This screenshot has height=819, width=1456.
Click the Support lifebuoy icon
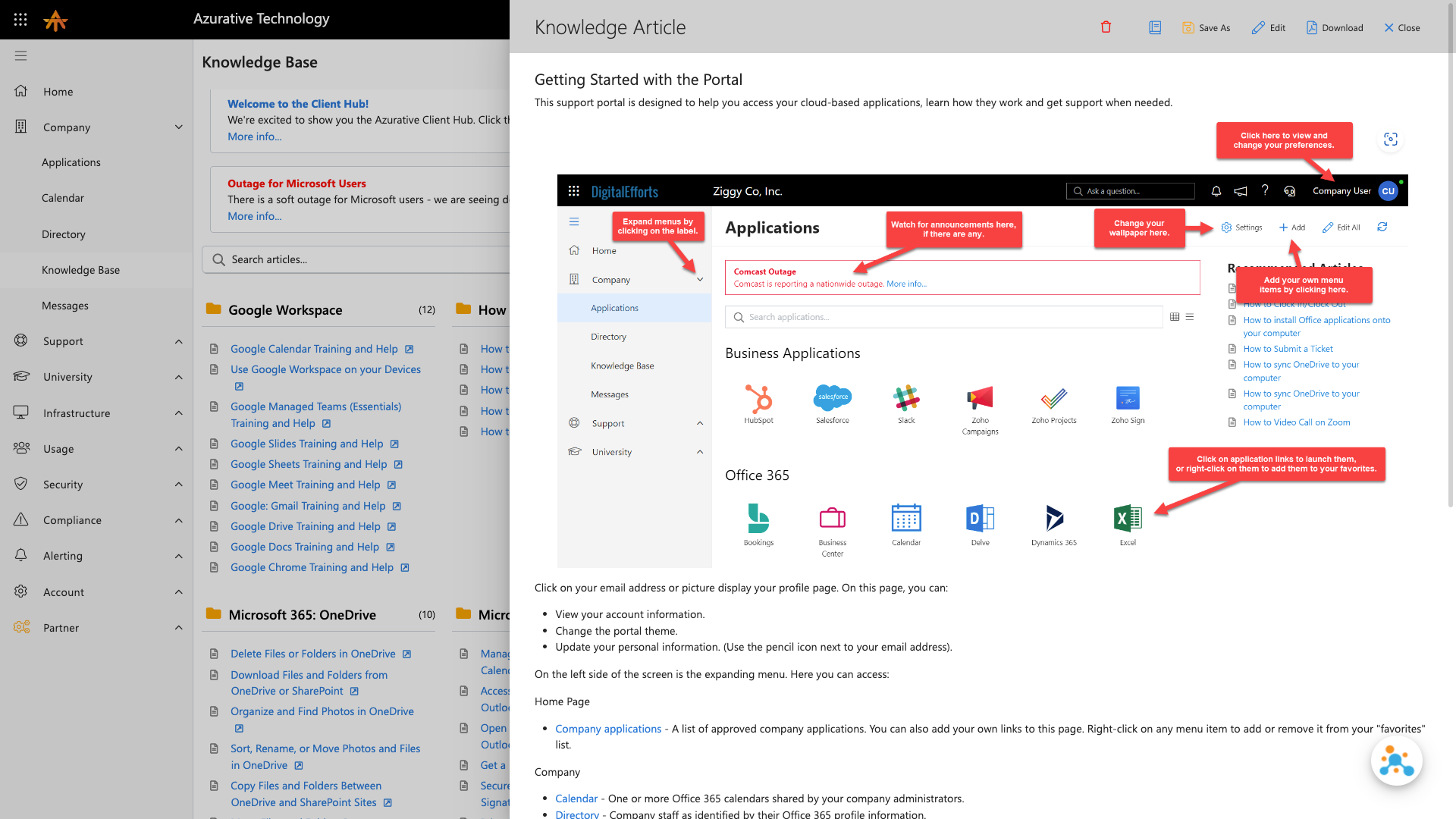(21, 340)
